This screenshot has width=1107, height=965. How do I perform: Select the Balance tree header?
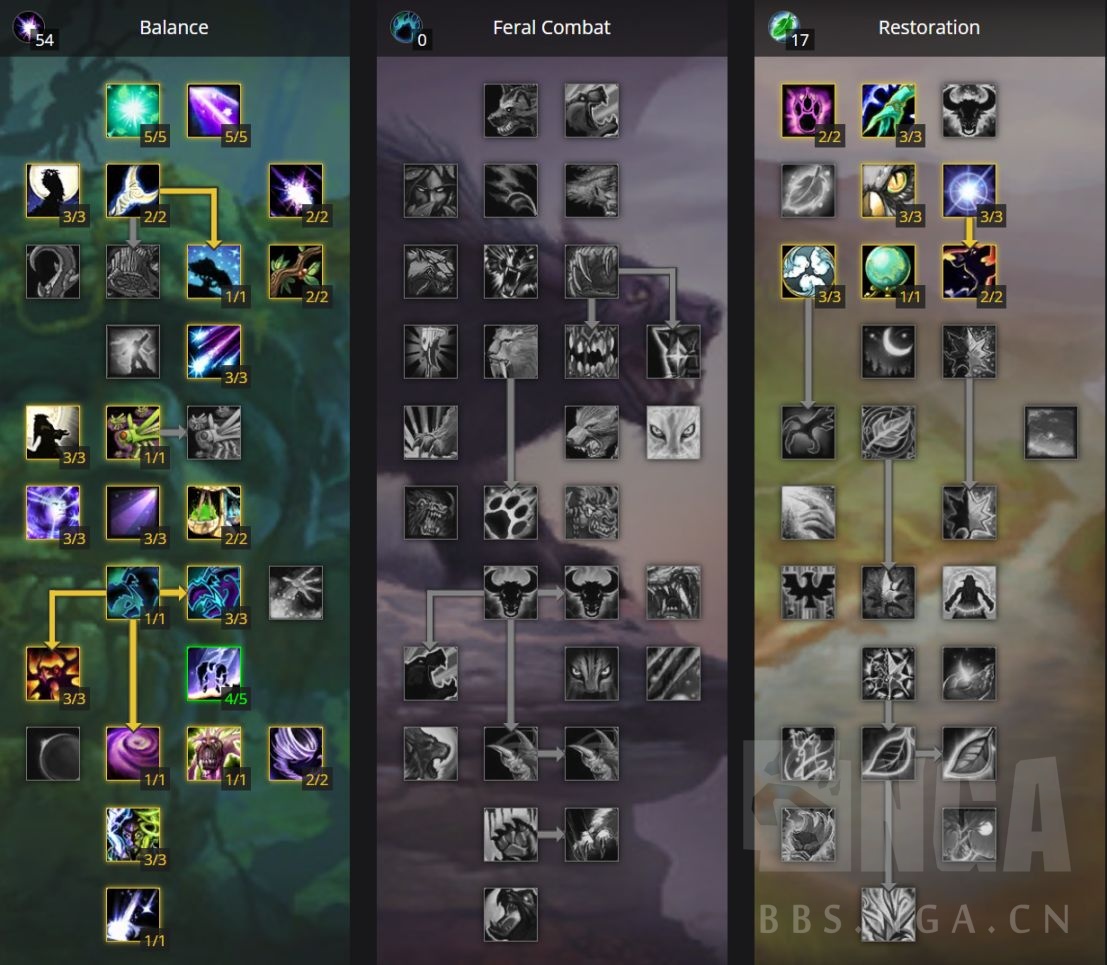coord(174,28)
